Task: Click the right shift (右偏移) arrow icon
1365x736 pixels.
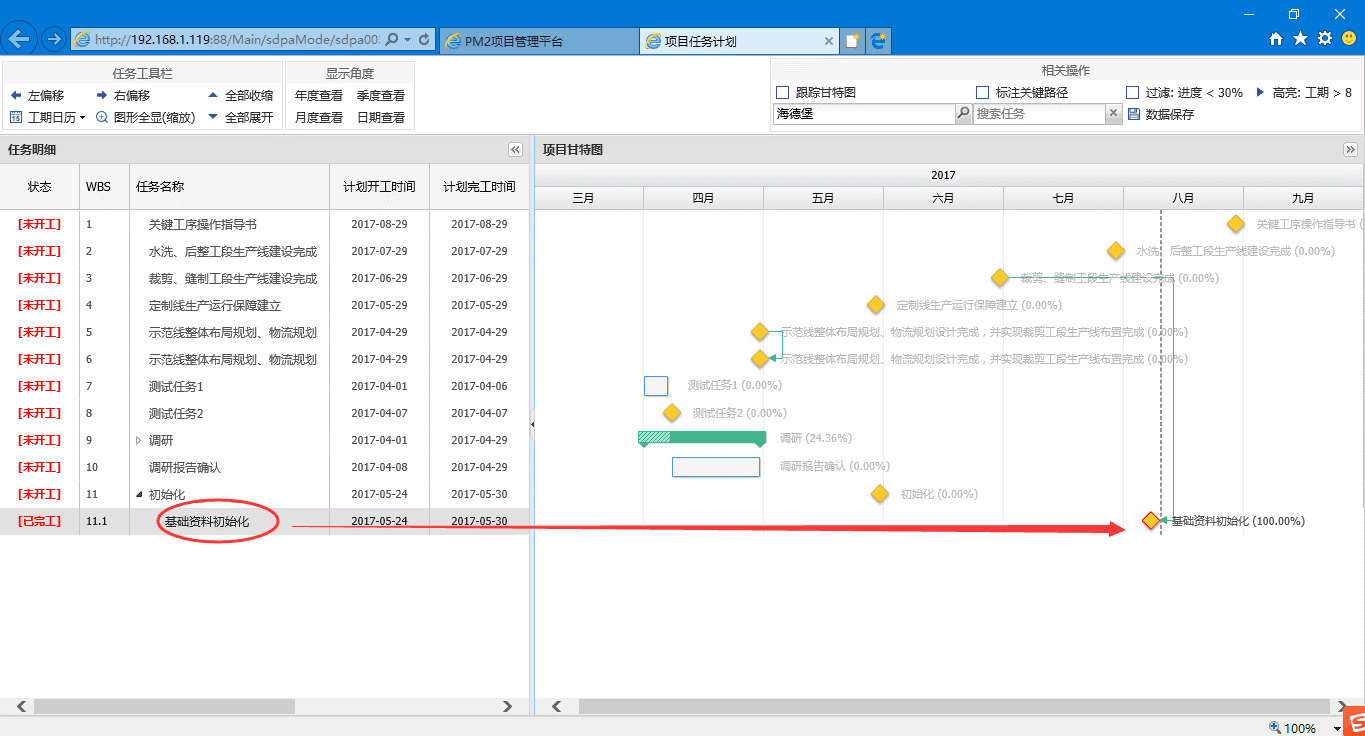Action: (102, 96)
